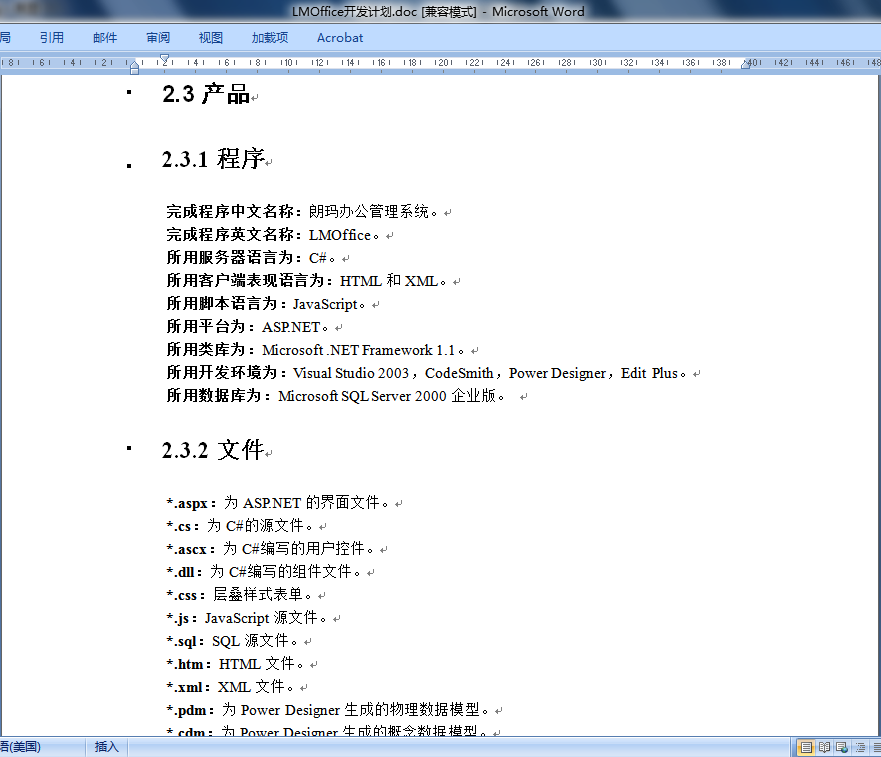
Task: Open the Acrobat ribbon tab
Action: coord(340,38)
